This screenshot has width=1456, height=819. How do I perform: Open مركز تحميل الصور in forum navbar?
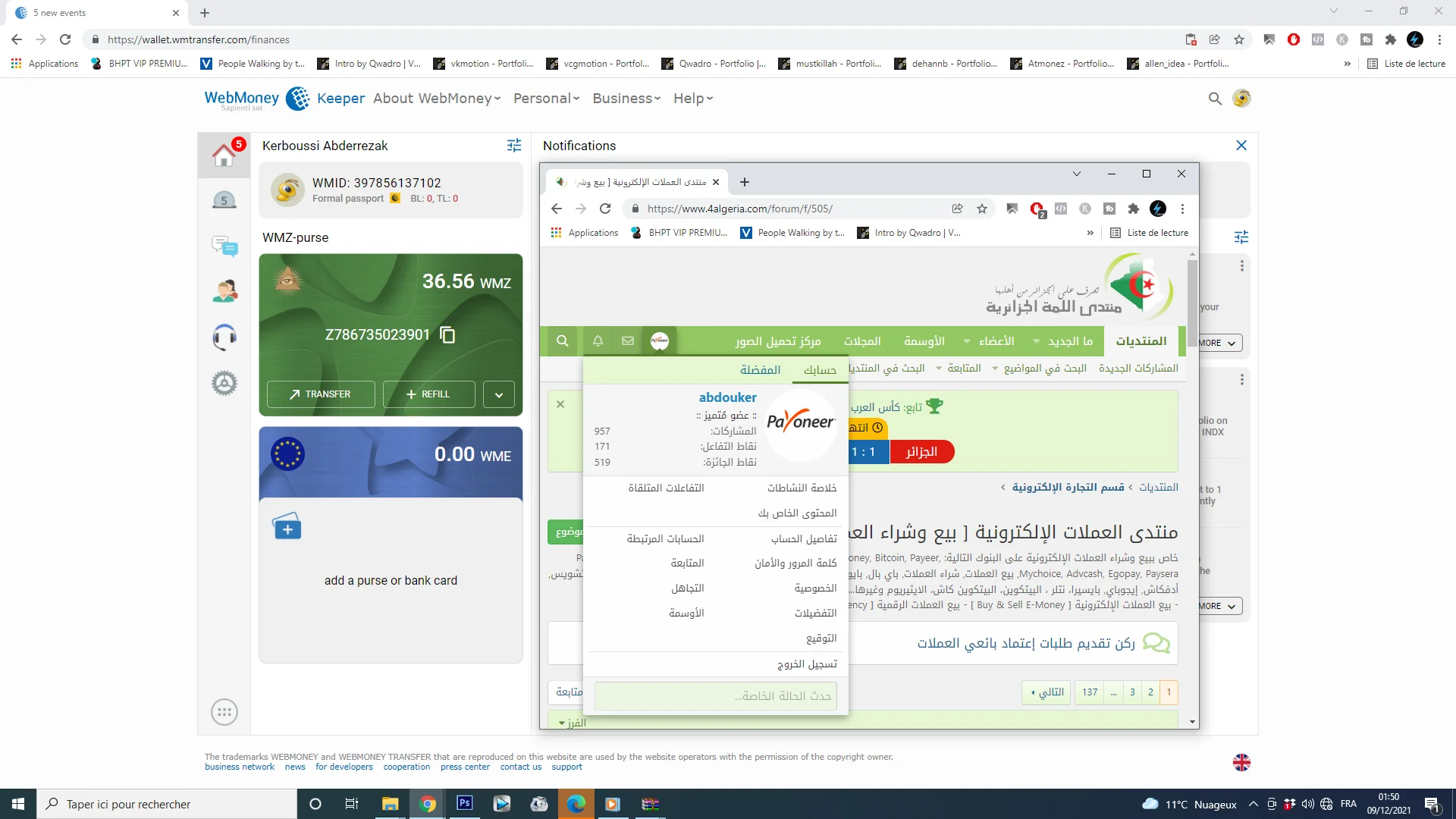778,341
